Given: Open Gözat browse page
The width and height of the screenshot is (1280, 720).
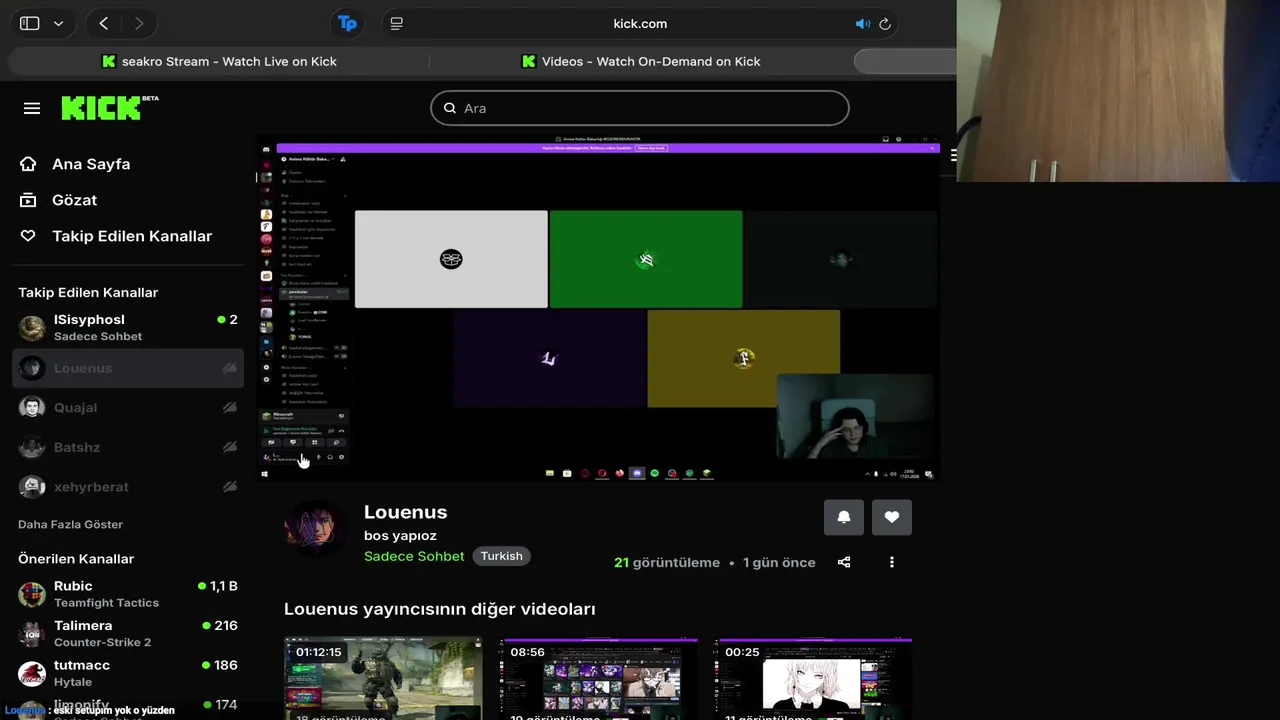Looking at the screenshot, I should coord(74,200).
